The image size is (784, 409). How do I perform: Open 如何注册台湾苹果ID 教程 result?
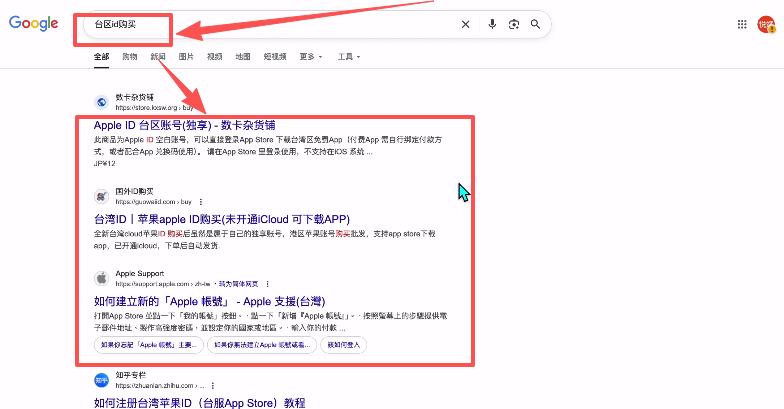pyautogui.click(x=200, y=403)
